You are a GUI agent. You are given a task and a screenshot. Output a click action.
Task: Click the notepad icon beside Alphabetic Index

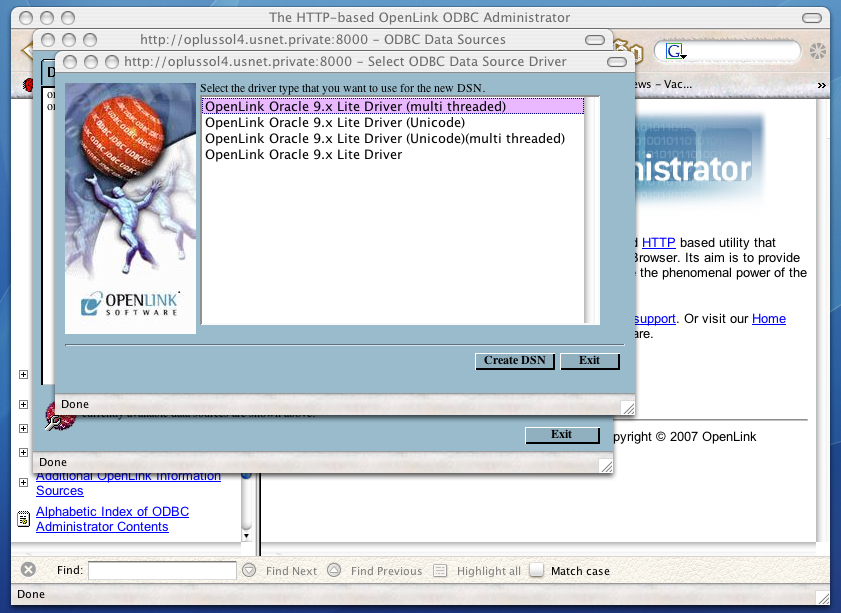click(23, 519)
